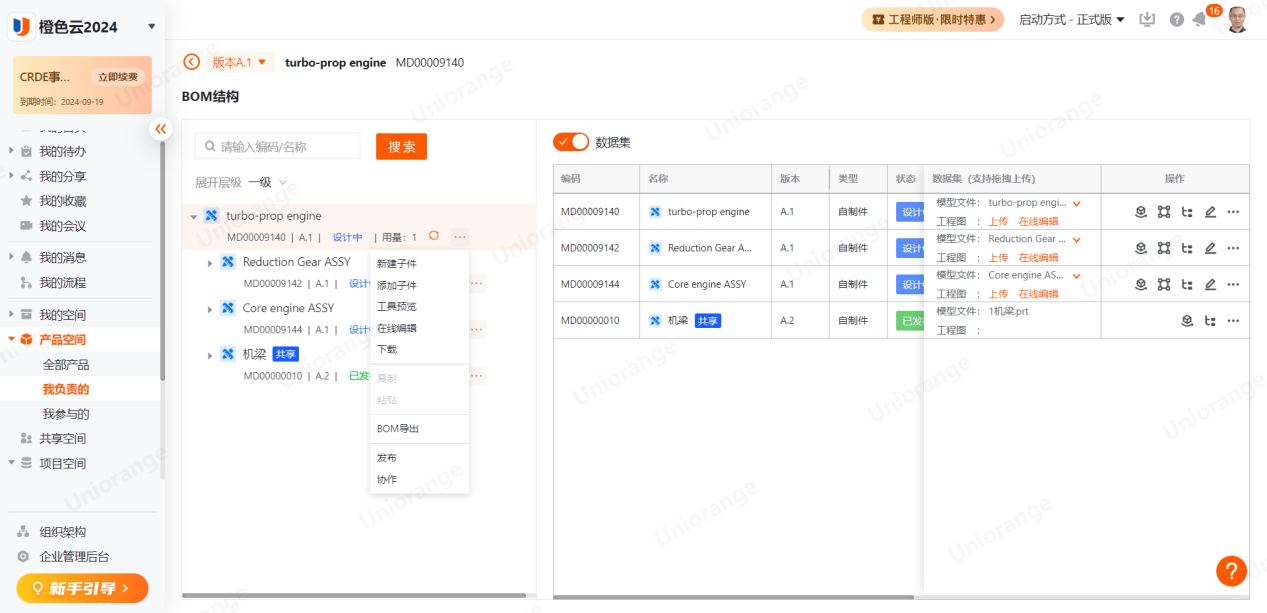The height and width of the screenshot is (613, 1267).
Task: Open the 版本A.1 version dropdown
Action: click(x=240, y=62)
